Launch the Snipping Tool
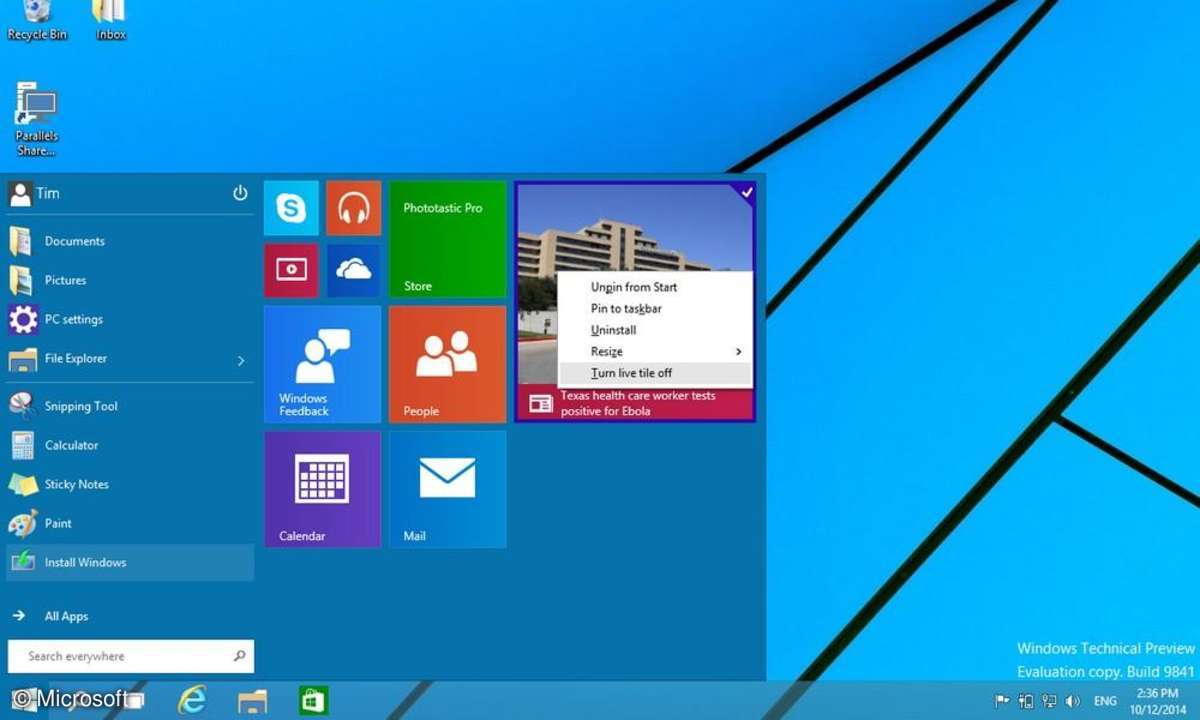 click(x=130, y=406)
